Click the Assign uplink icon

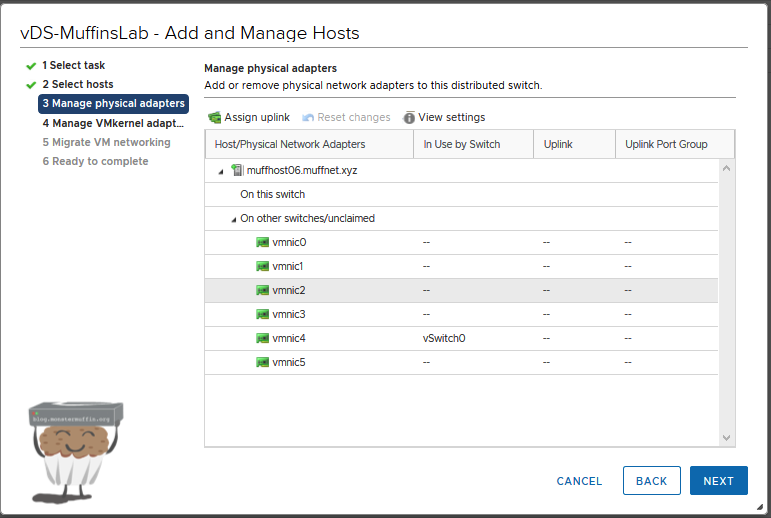point(214,118)
